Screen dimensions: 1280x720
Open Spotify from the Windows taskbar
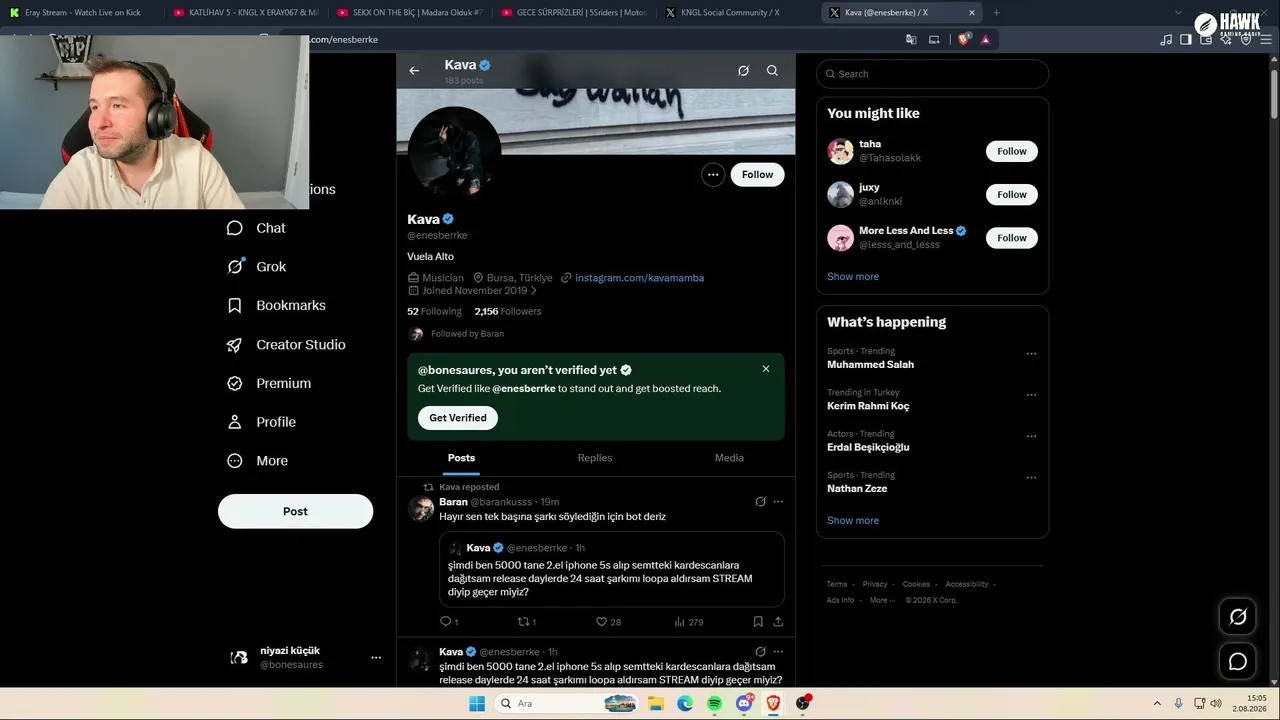(x=714, y=703)
